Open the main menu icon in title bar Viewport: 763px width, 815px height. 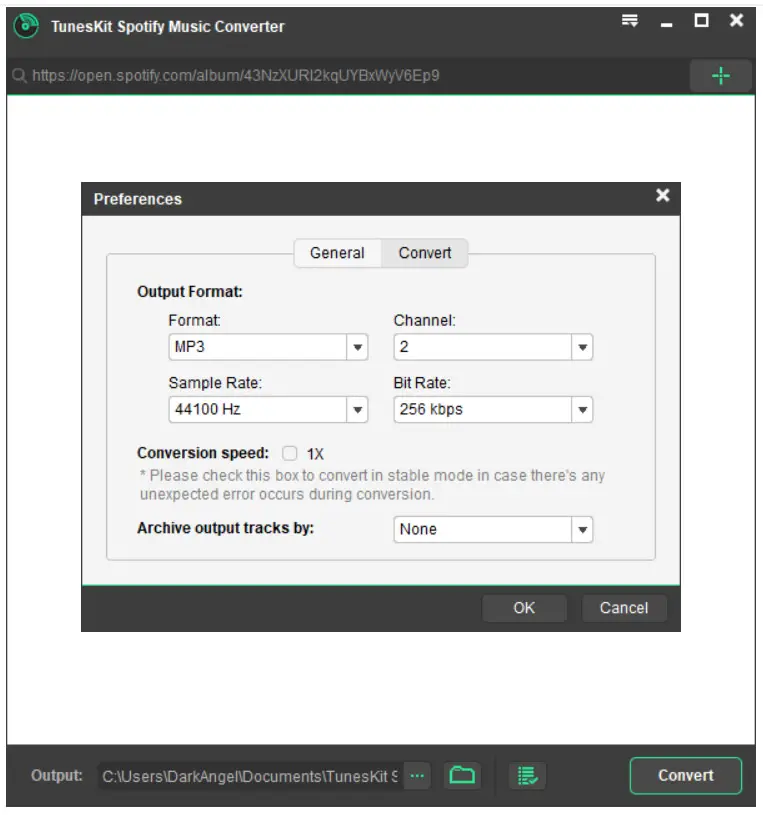(x=629, y=21)
